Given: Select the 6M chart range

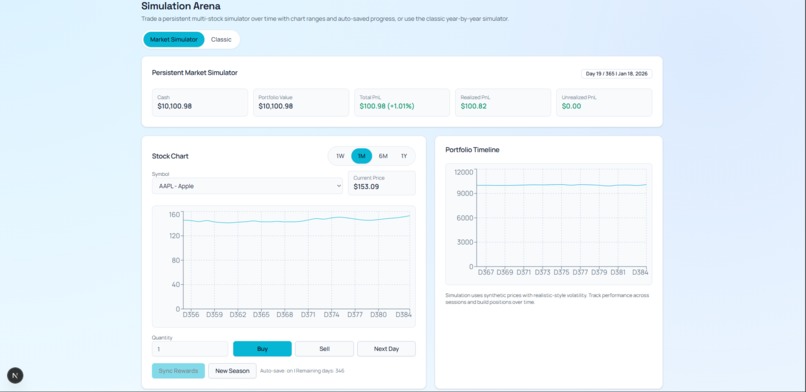Looking at the screenshot, I should click(x=383, y=156).
